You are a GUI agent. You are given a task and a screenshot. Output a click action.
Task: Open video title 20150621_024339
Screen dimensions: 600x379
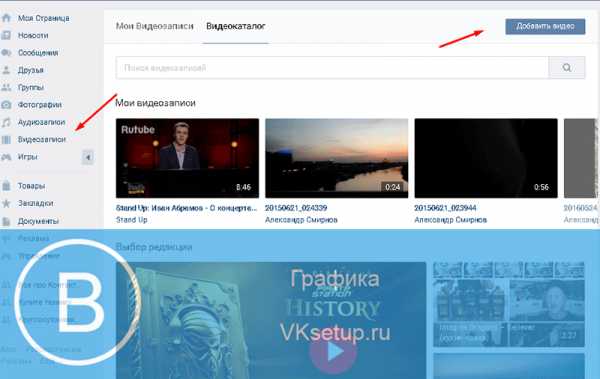tap(296, 208)
